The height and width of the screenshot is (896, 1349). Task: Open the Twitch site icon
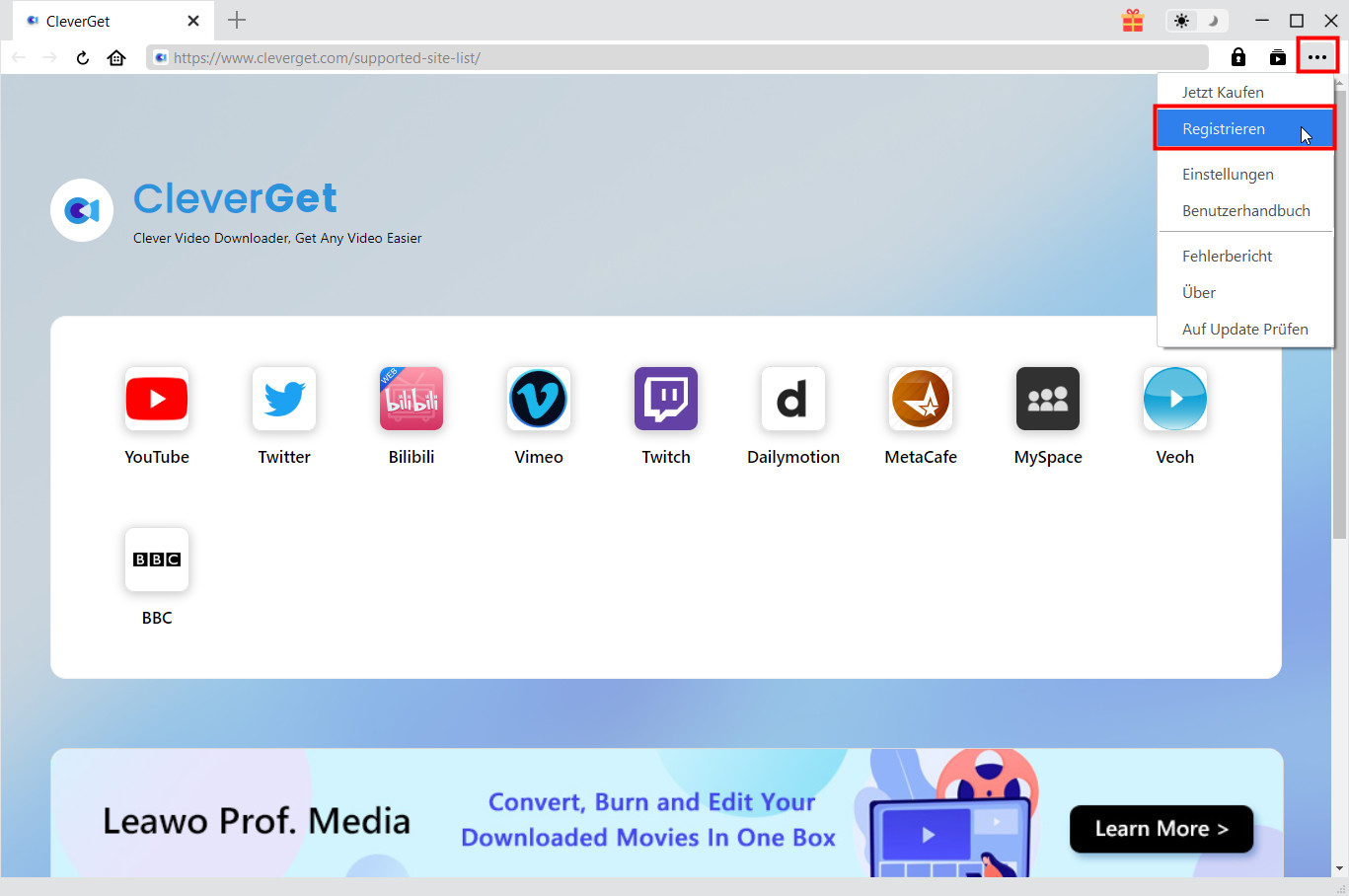point(666,399)
